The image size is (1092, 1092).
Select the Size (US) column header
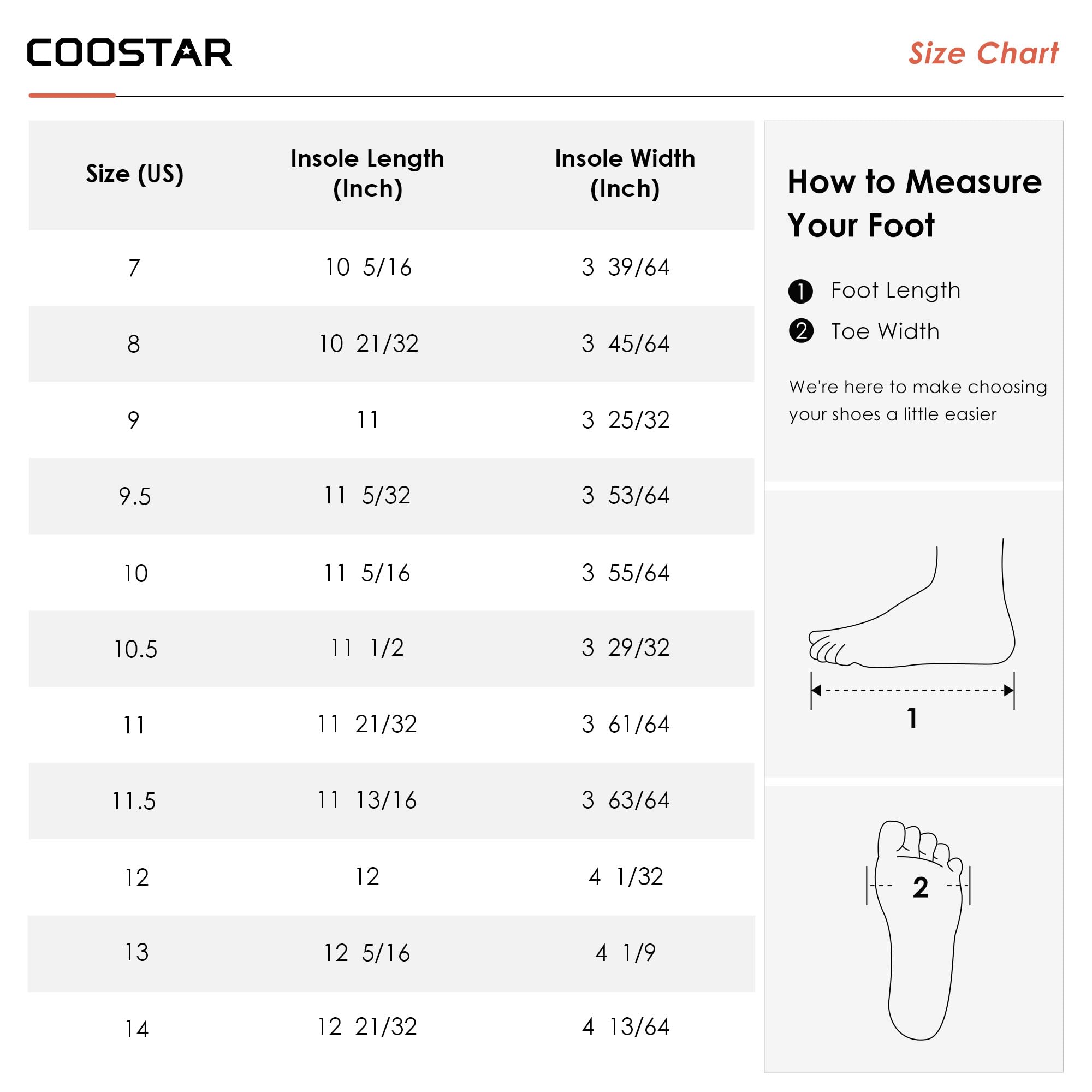coord(134,174)
